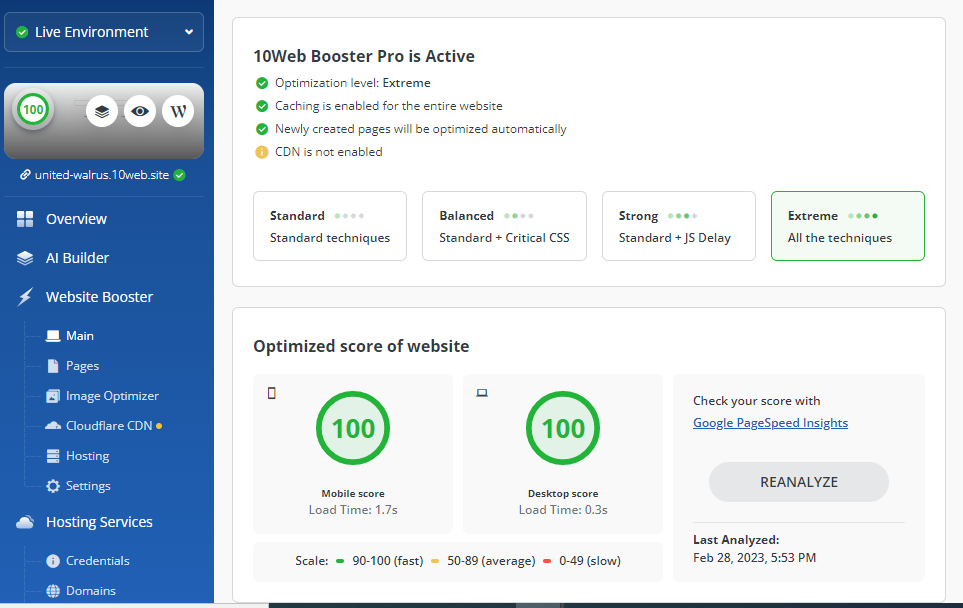963x608 pixels.
Task: Select the Standard optimization level
Action: [x=330, y=226]
